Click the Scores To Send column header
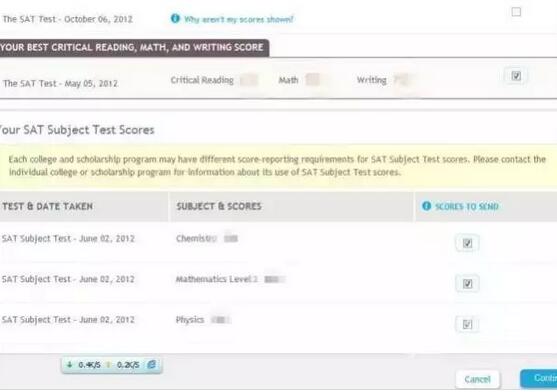This screenshot has height=392, width=557. point(467,206)
